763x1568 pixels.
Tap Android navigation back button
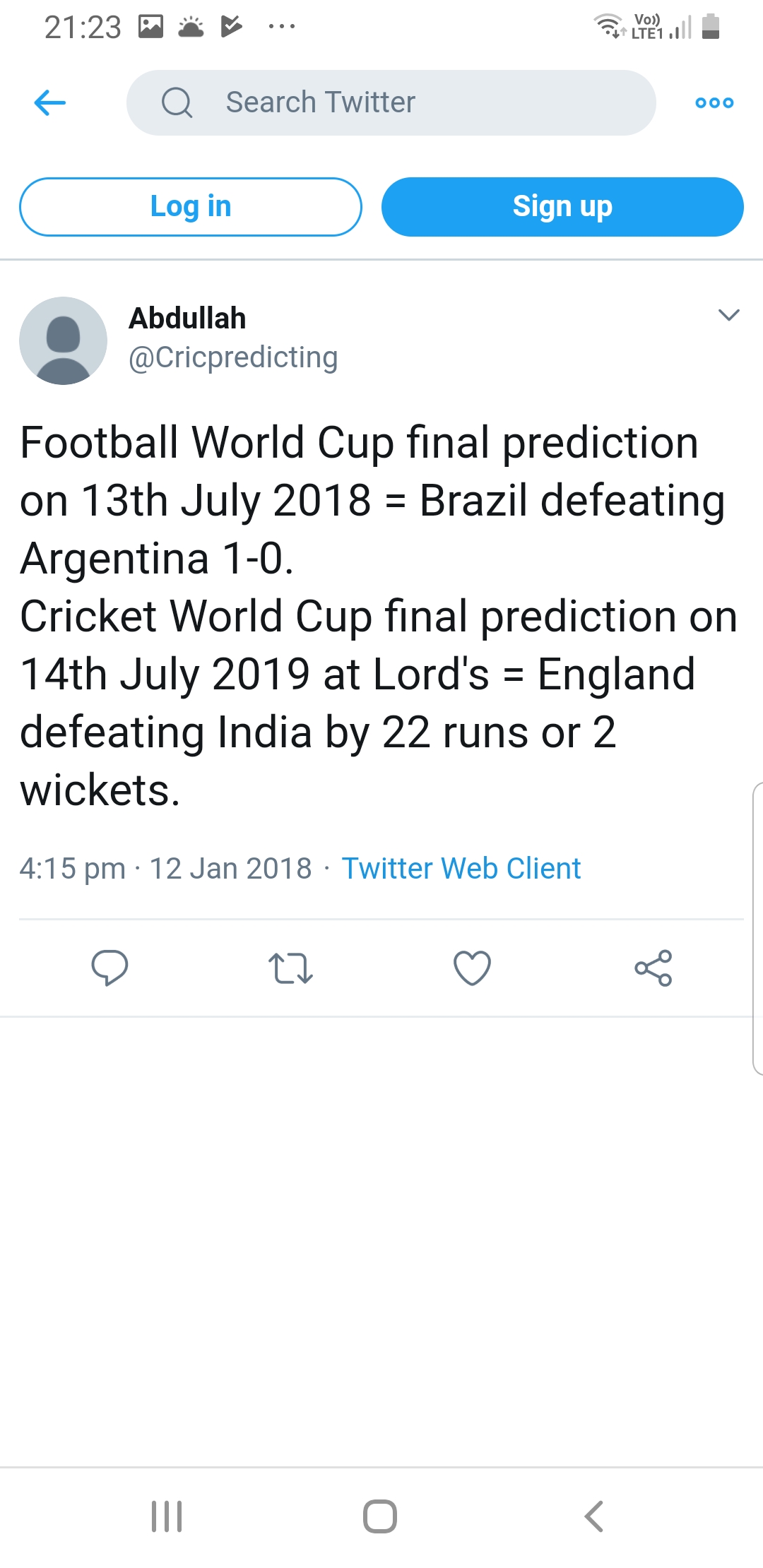click(x=594, y=1516)
